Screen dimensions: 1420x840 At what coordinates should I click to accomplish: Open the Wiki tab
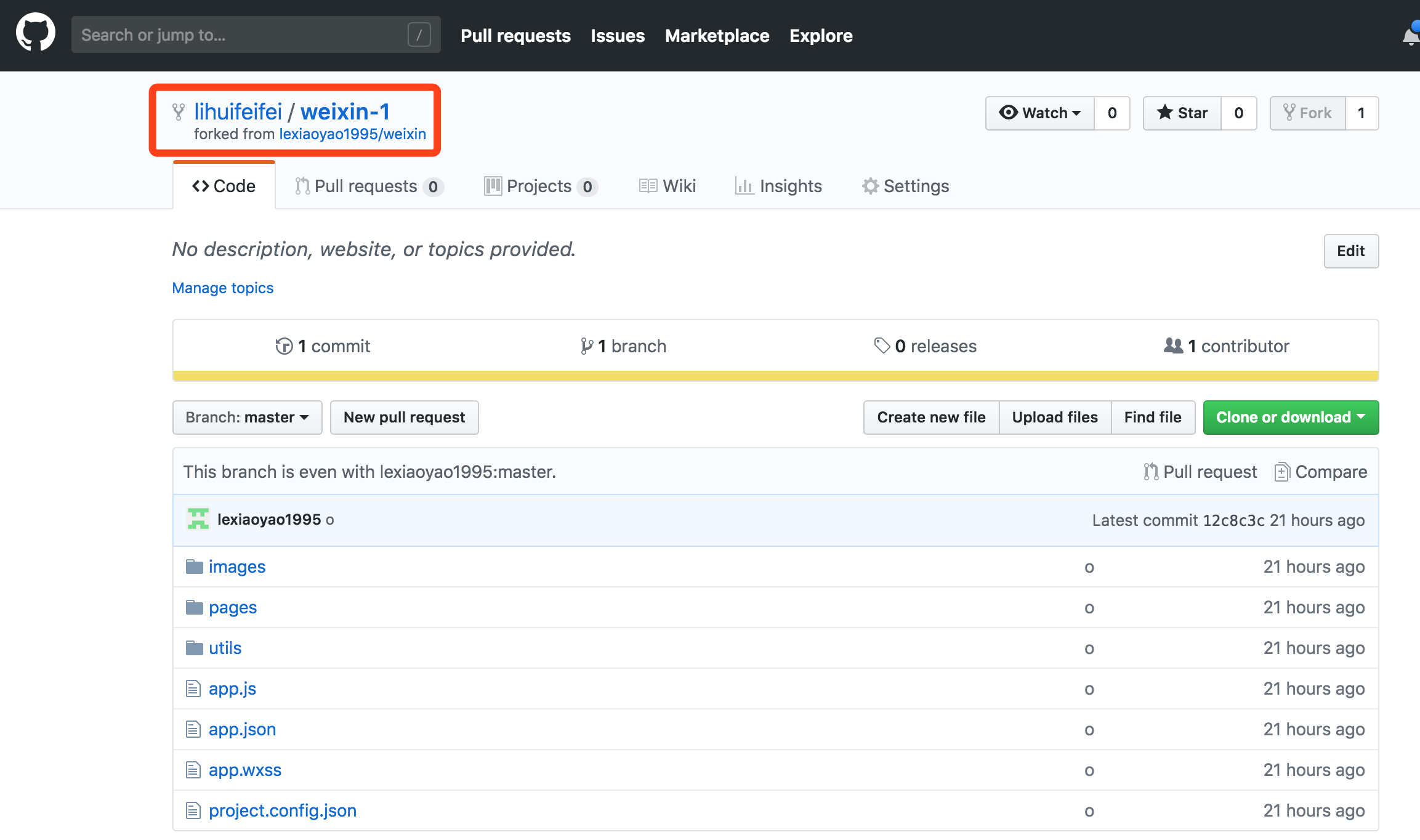click(668, 186)
